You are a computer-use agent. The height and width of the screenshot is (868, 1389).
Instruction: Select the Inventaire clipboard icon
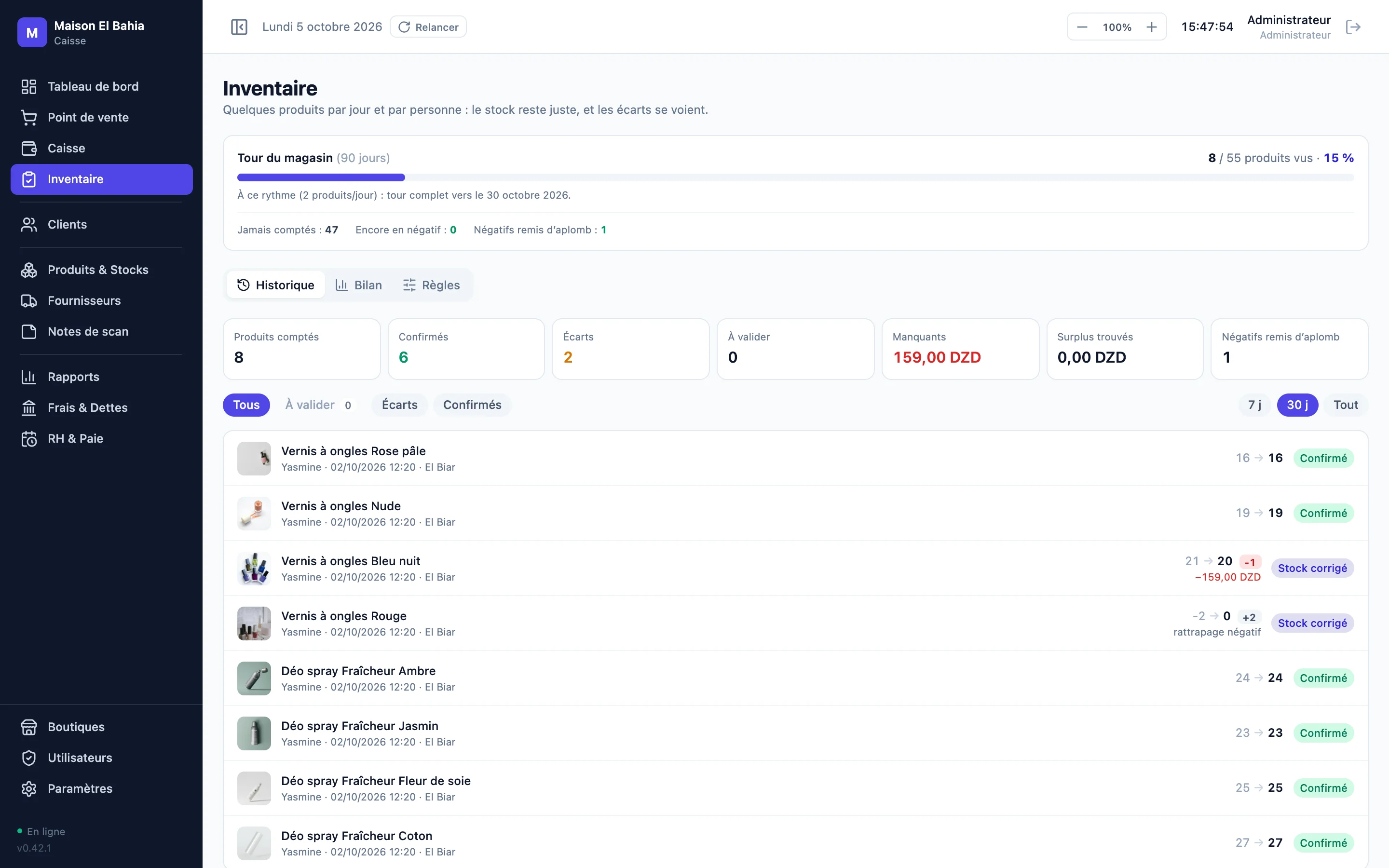coord(29,180)
